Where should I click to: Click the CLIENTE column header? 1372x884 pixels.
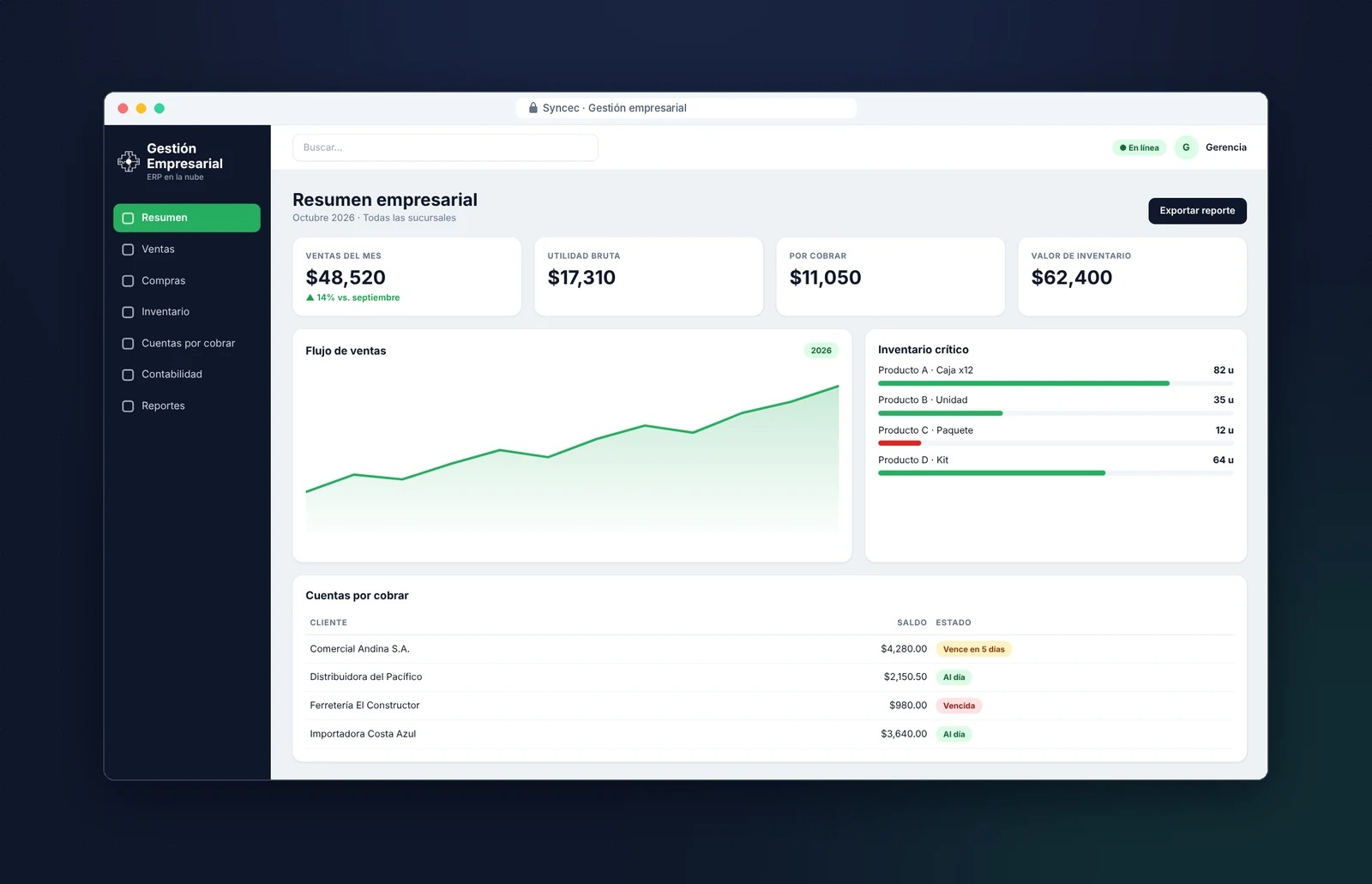tap(328, 622)
